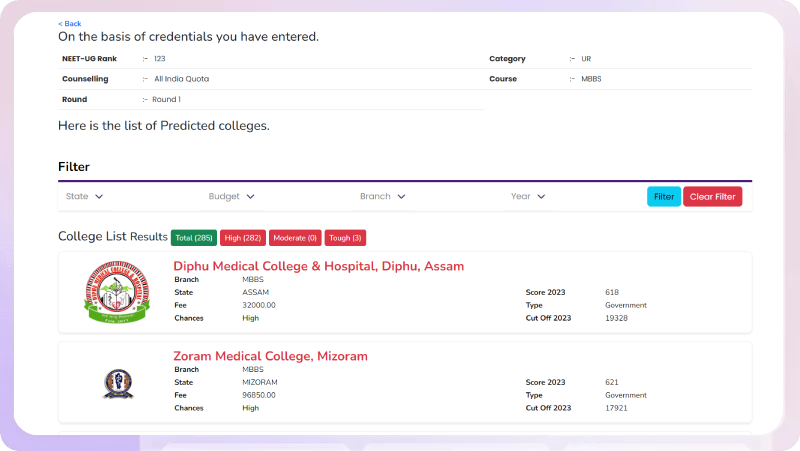Expand the Budget filter dropdown
Viewport: 800px width, 451px height.
tap(232, 197)
